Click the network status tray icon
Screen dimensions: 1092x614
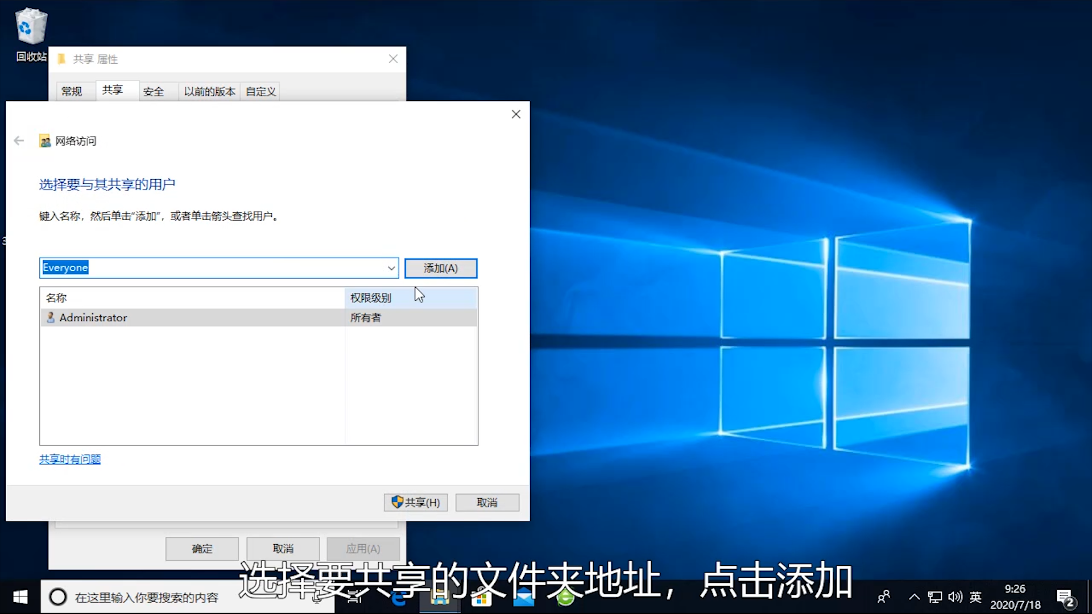tap(934, 597)
